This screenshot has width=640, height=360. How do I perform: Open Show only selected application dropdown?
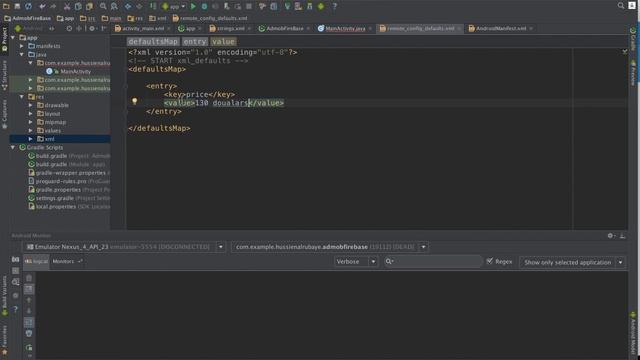click(x=572, y=262)
